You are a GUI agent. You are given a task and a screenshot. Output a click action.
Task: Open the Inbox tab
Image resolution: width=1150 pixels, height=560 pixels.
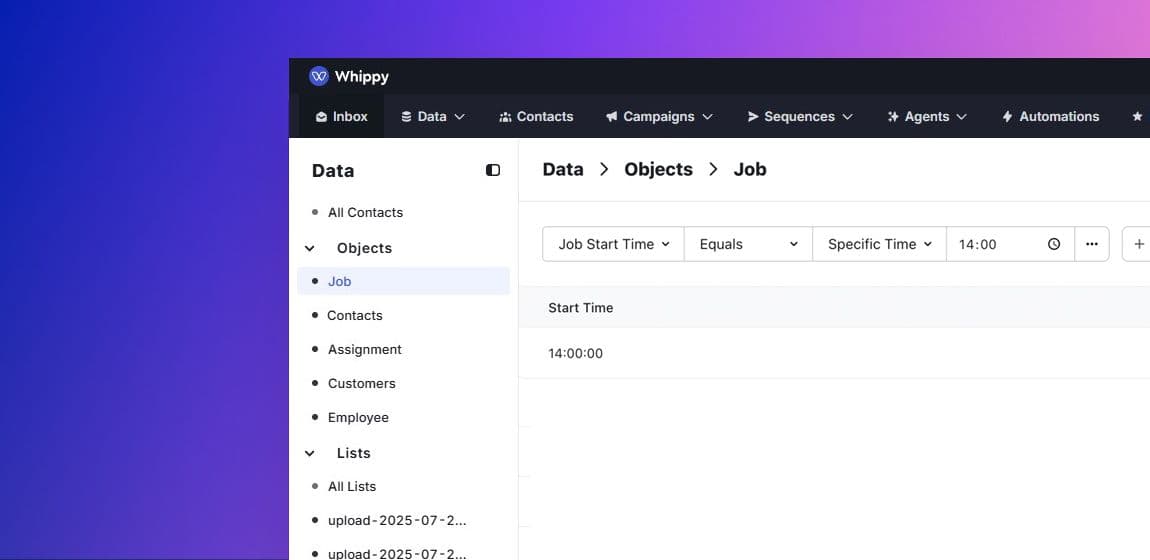pyautogui.click(x=341, y=117)
